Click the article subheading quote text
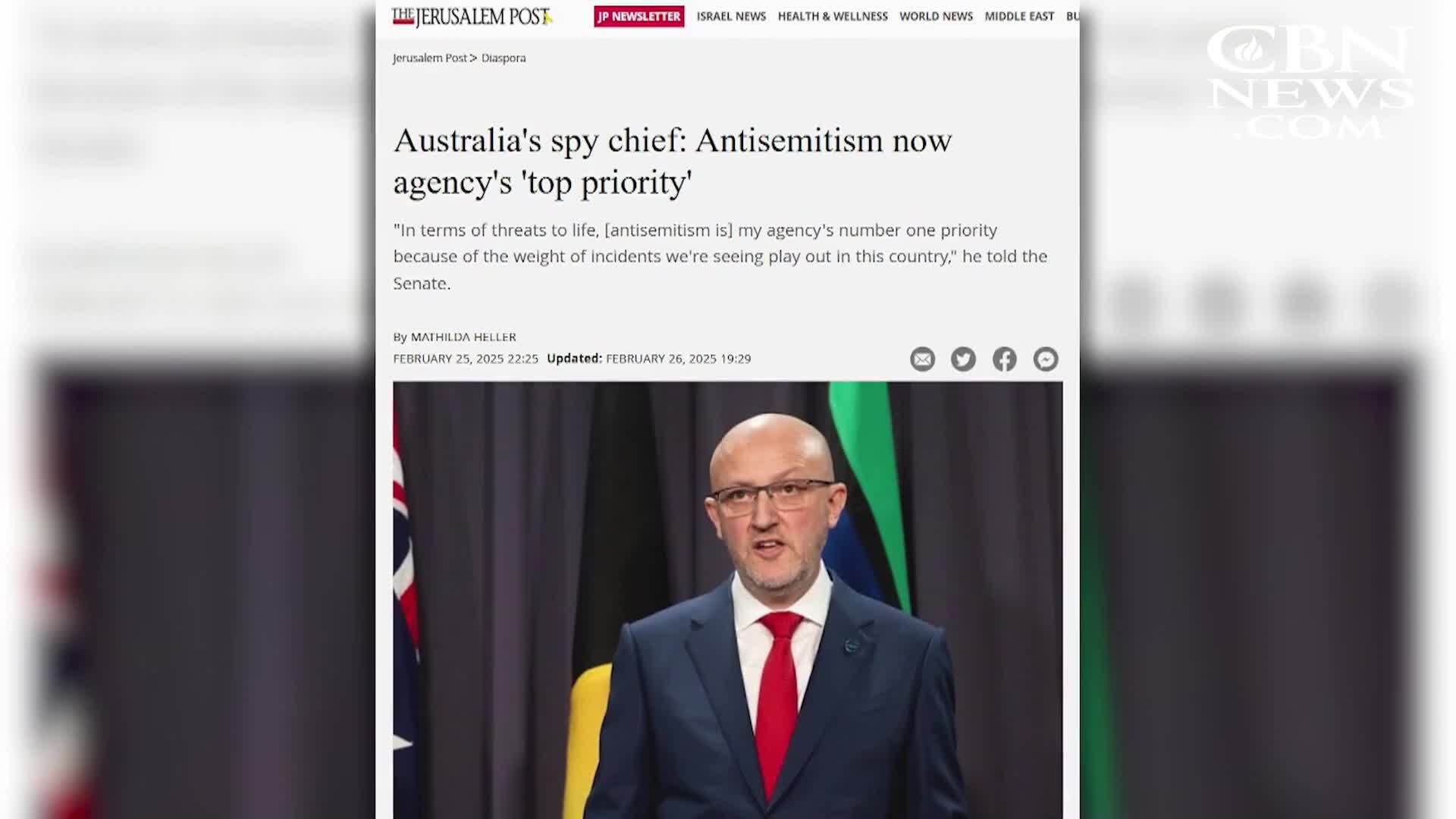The width and height of the screenshot is (1456, 819). click(x=720, y=256)
